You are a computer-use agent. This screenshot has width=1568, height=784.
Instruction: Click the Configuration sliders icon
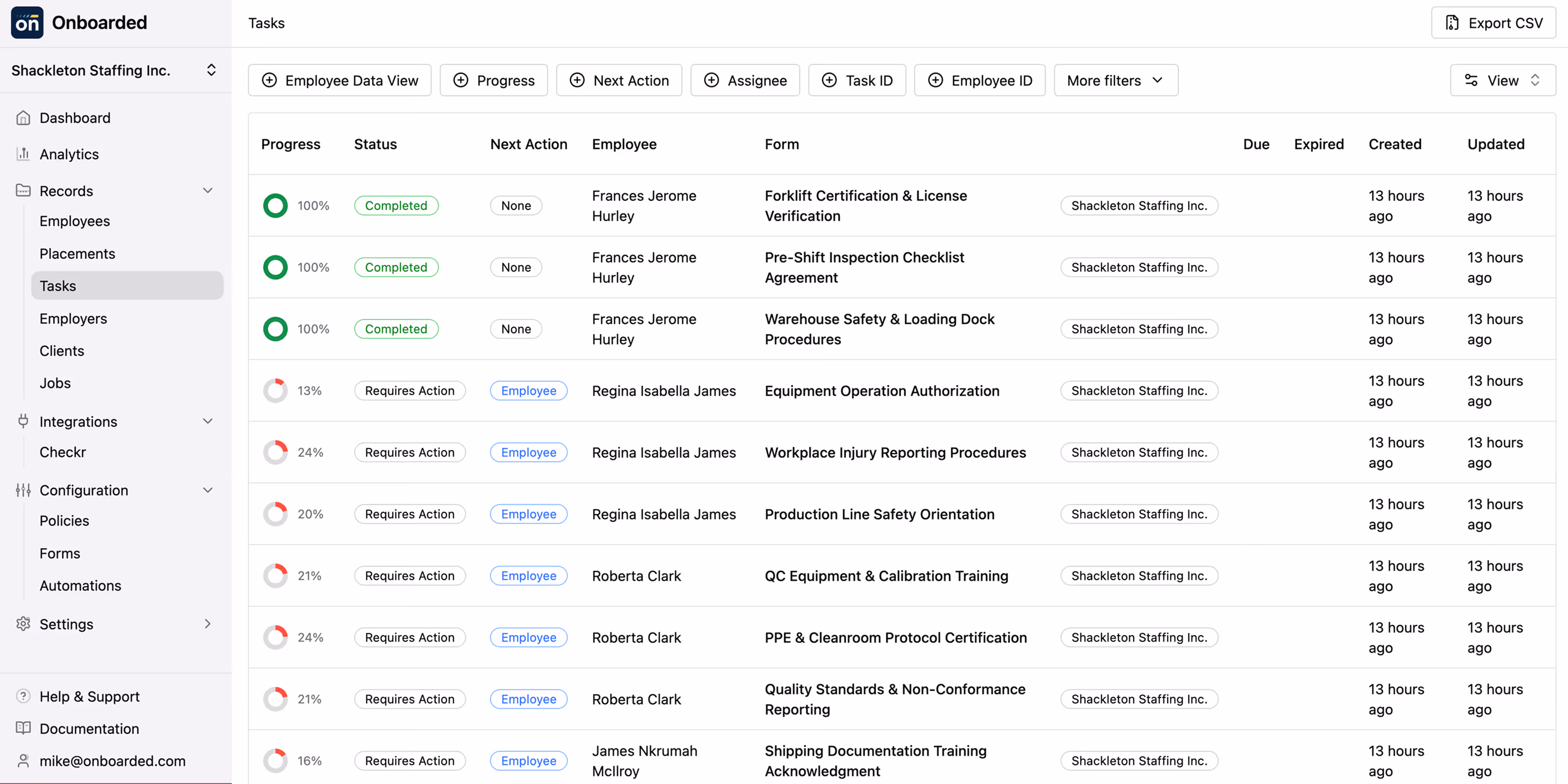pos(23,490)
